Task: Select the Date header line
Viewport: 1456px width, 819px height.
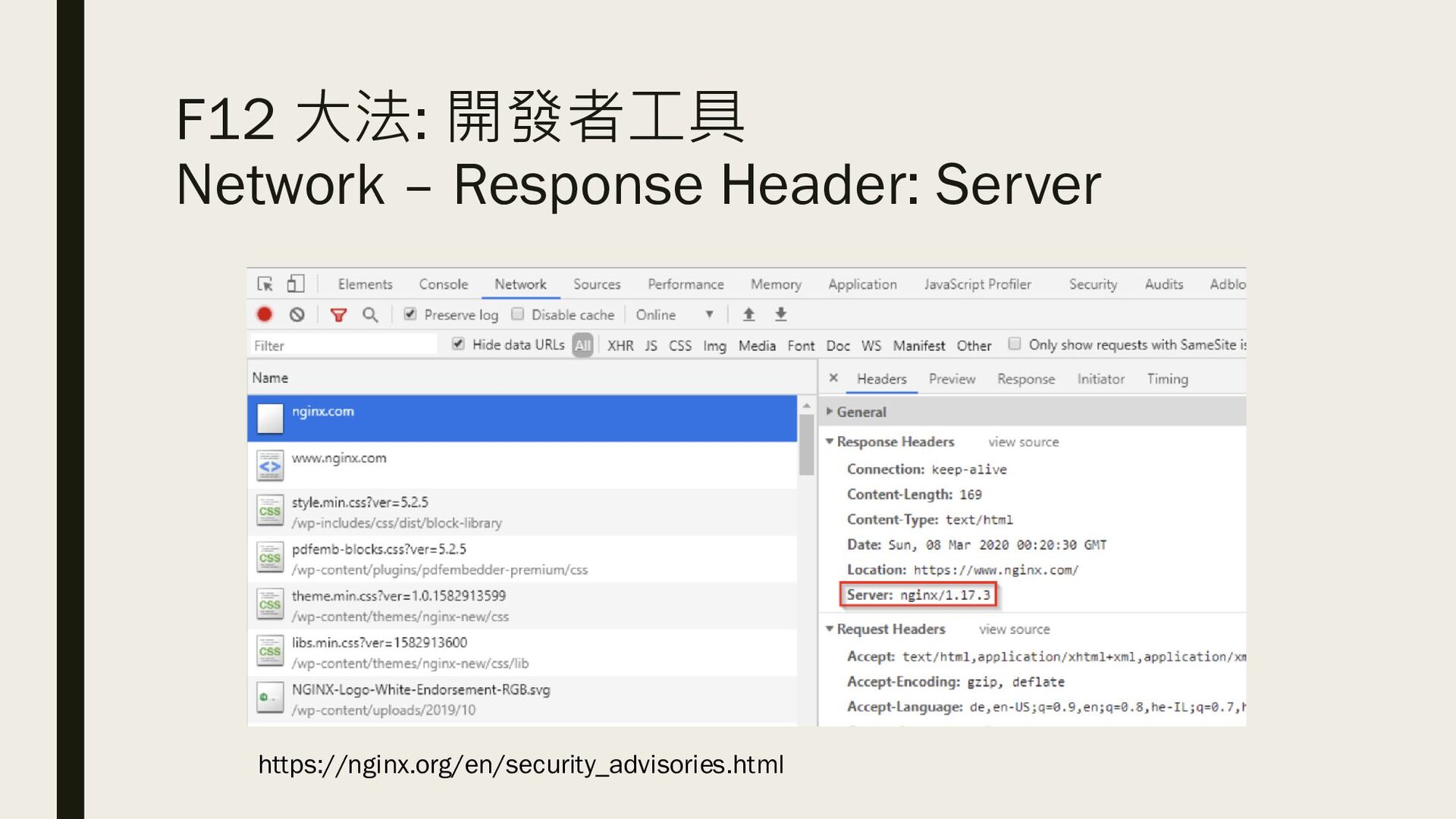Action: point(977,544)
